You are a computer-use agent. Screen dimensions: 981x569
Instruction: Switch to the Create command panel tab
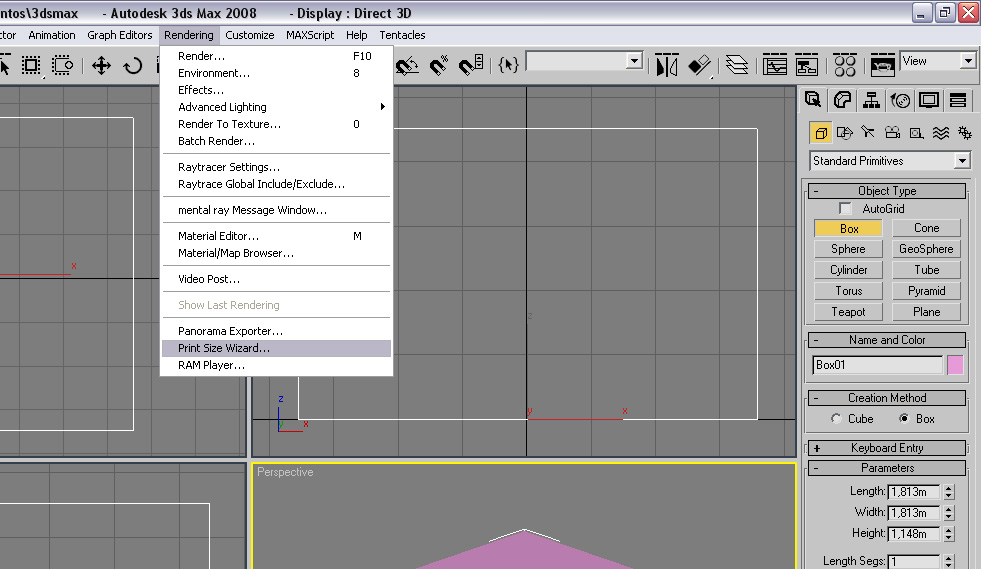pyautogui.click(x=813, y=100)
